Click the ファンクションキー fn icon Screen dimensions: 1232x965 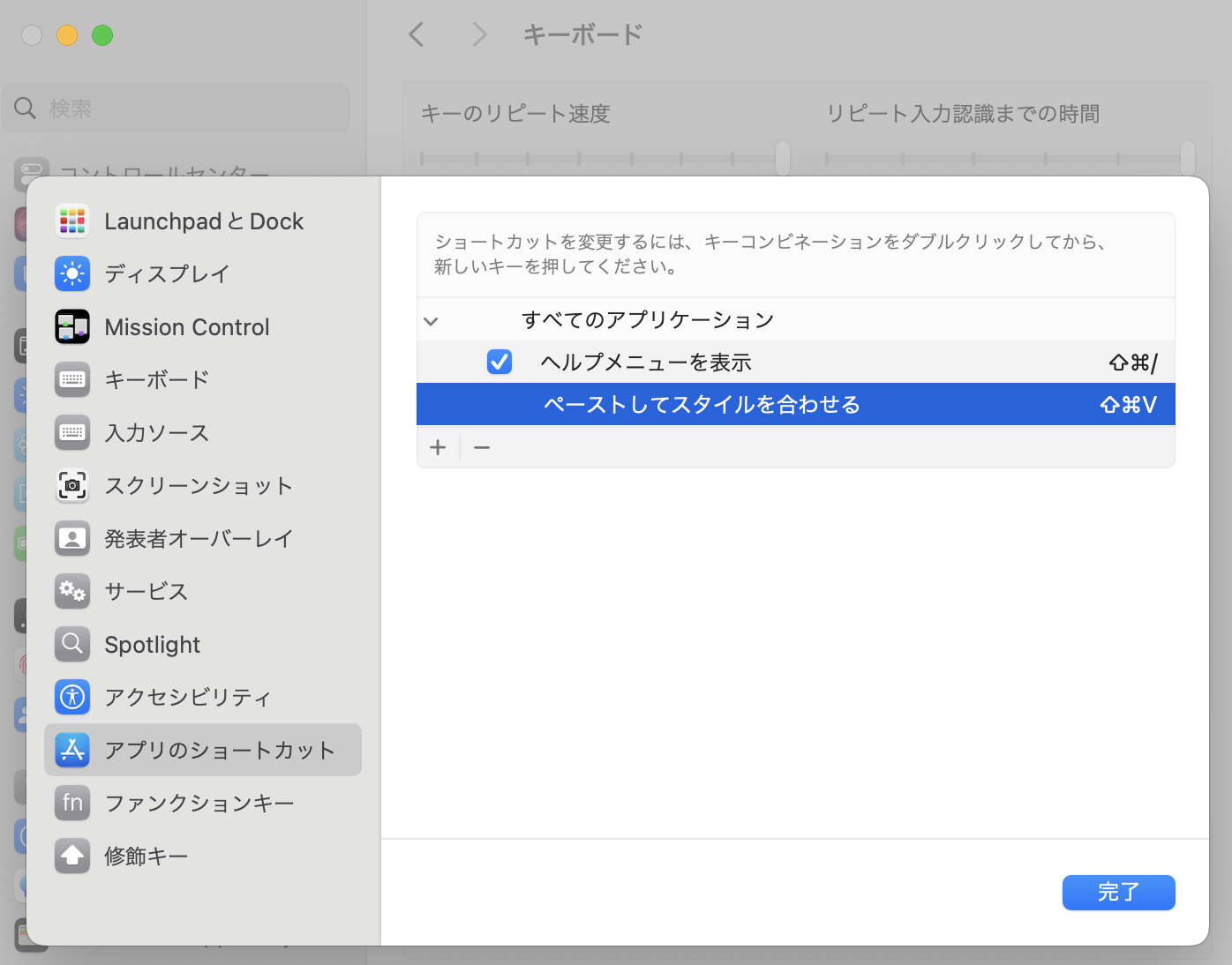point(72,804)
